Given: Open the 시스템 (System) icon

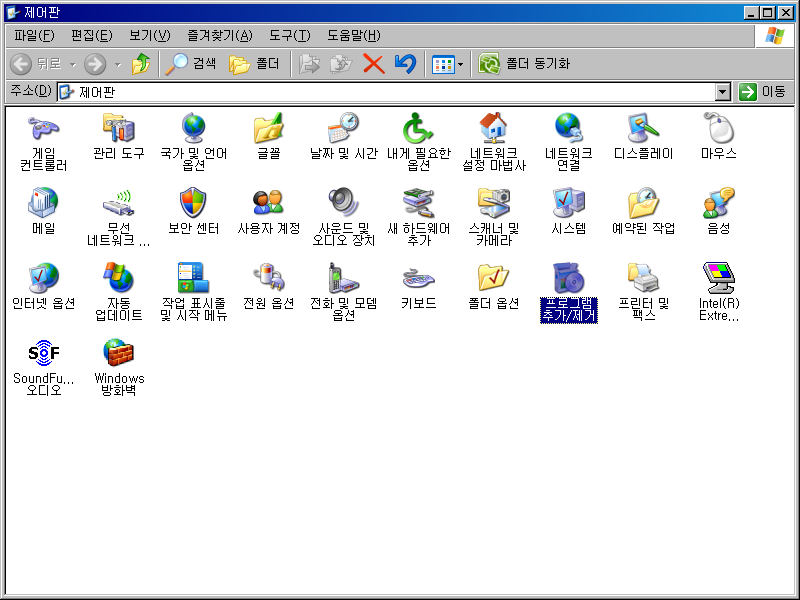Looking at the screenshot, I should point(568,203).
